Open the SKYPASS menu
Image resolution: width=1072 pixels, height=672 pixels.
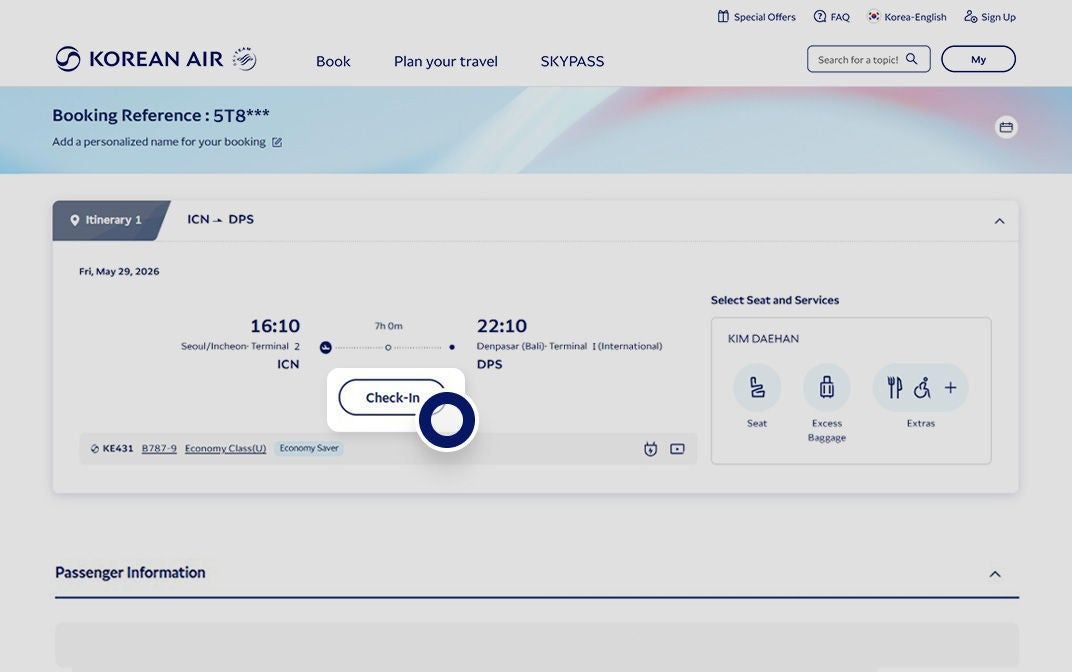tap(572, 62)
